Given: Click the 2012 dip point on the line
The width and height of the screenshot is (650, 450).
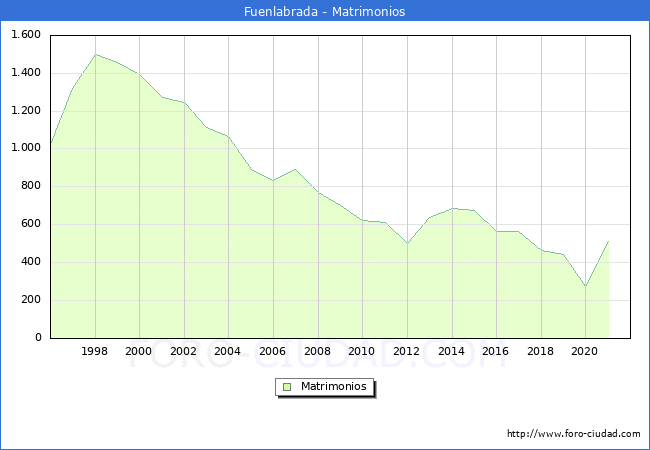Looking at the screenshot, I should coord(407,243).
